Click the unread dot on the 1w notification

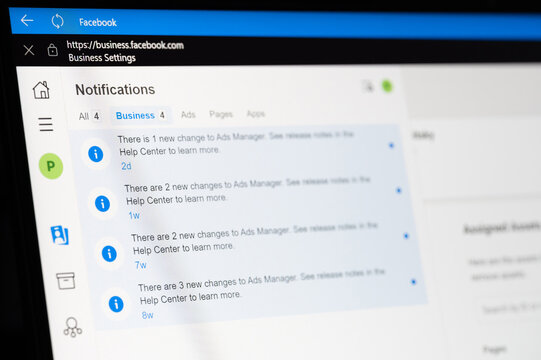[x=399, y=190]
